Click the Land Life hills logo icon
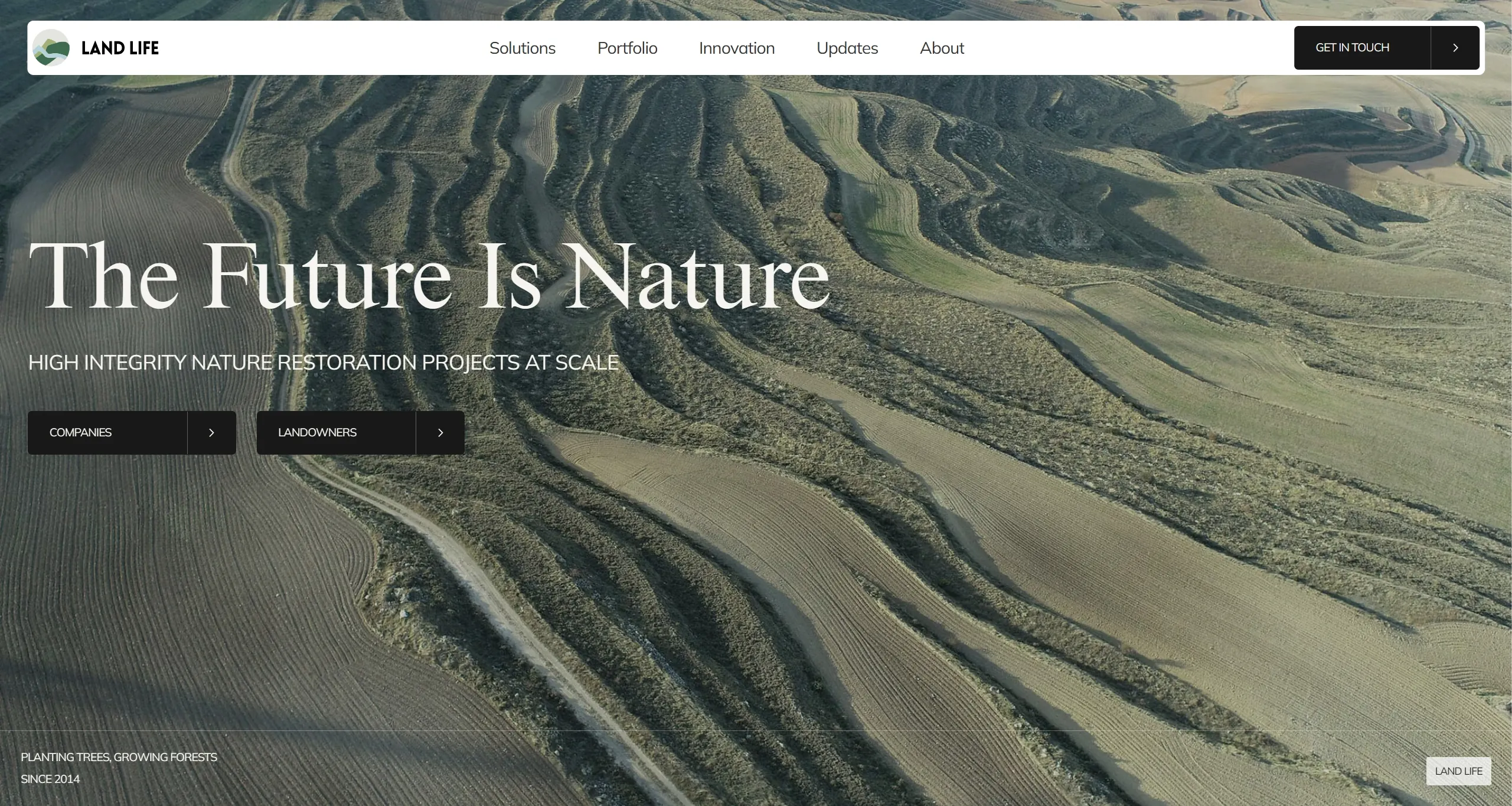The width and height of the screenshot is (1512, 806). (51, 48)
